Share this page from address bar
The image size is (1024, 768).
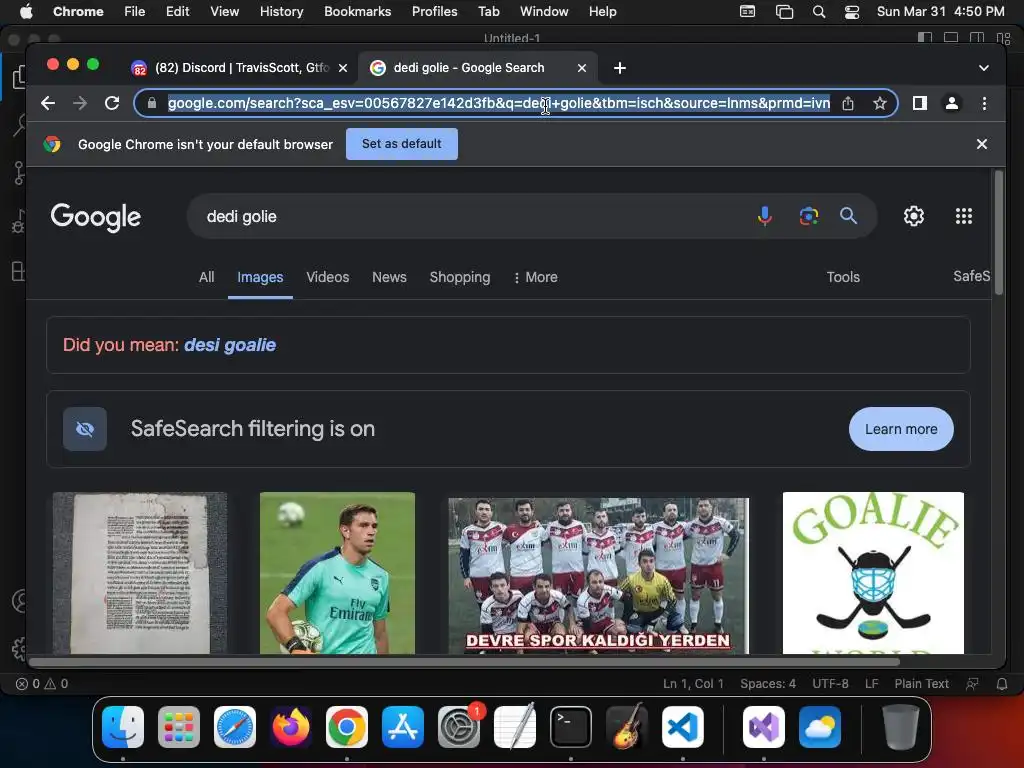click(x=848, y=103)
